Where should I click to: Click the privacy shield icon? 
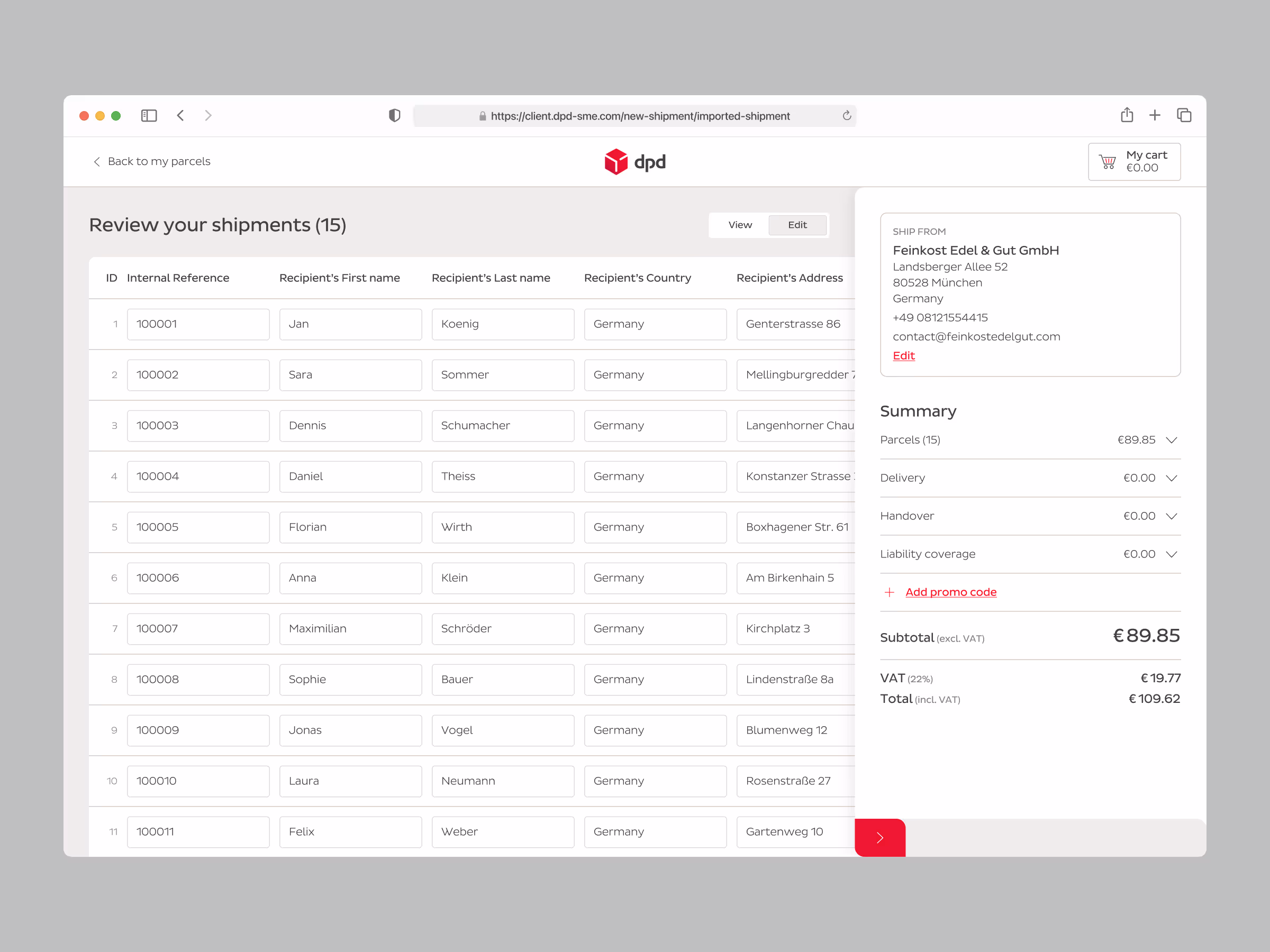pos(394,116)
